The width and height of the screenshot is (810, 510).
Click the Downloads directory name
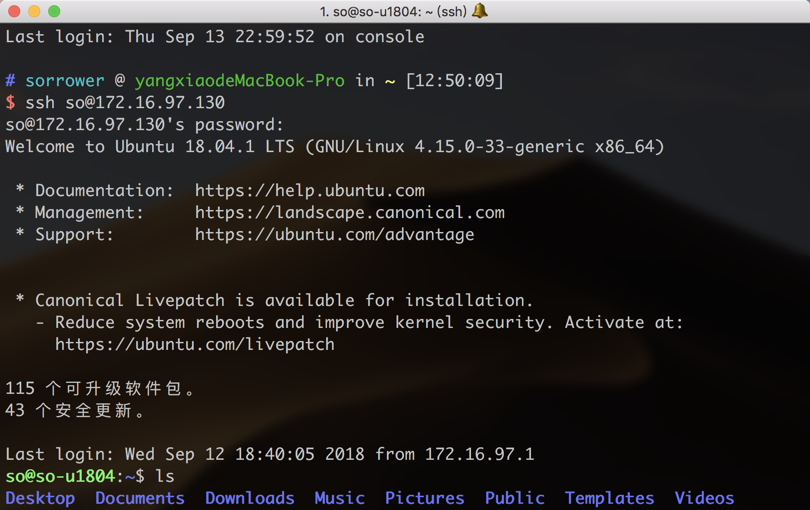(x=249, y=497)
